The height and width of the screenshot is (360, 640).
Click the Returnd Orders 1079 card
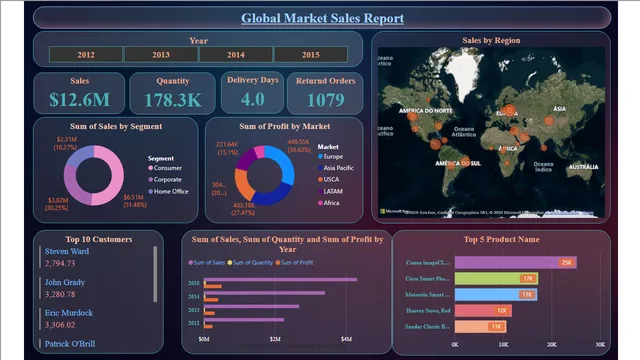(325, 93)
